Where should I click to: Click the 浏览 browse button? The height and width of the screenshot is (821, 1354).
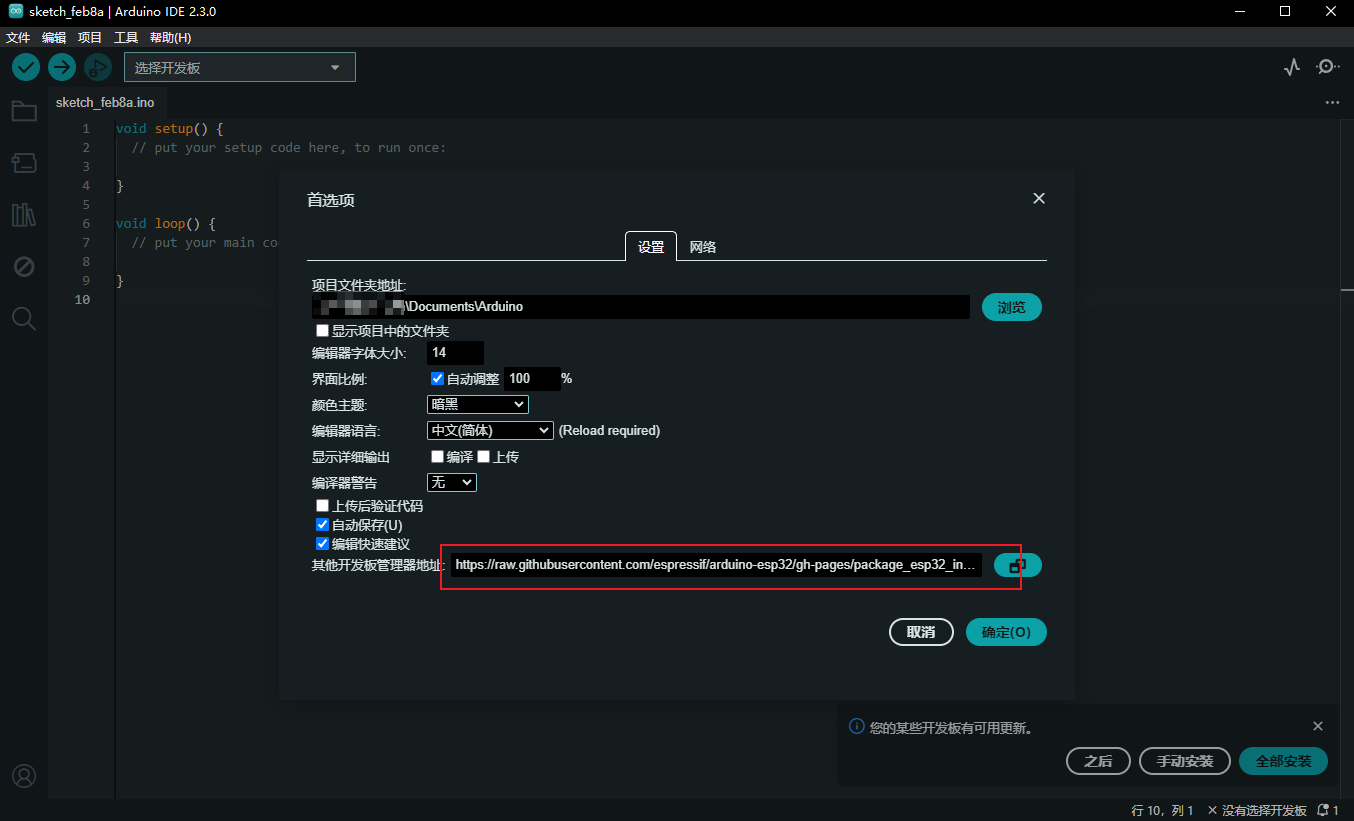1012,307
